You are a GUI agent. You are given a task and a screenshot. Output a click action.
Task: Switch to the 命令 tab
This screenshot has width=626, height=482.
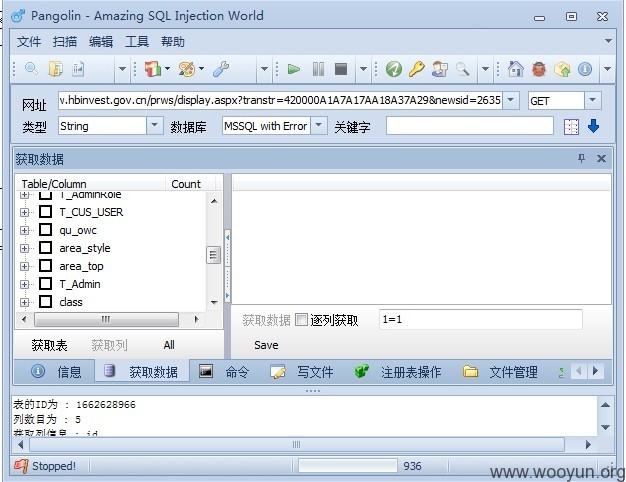click(x=224, y=372)
